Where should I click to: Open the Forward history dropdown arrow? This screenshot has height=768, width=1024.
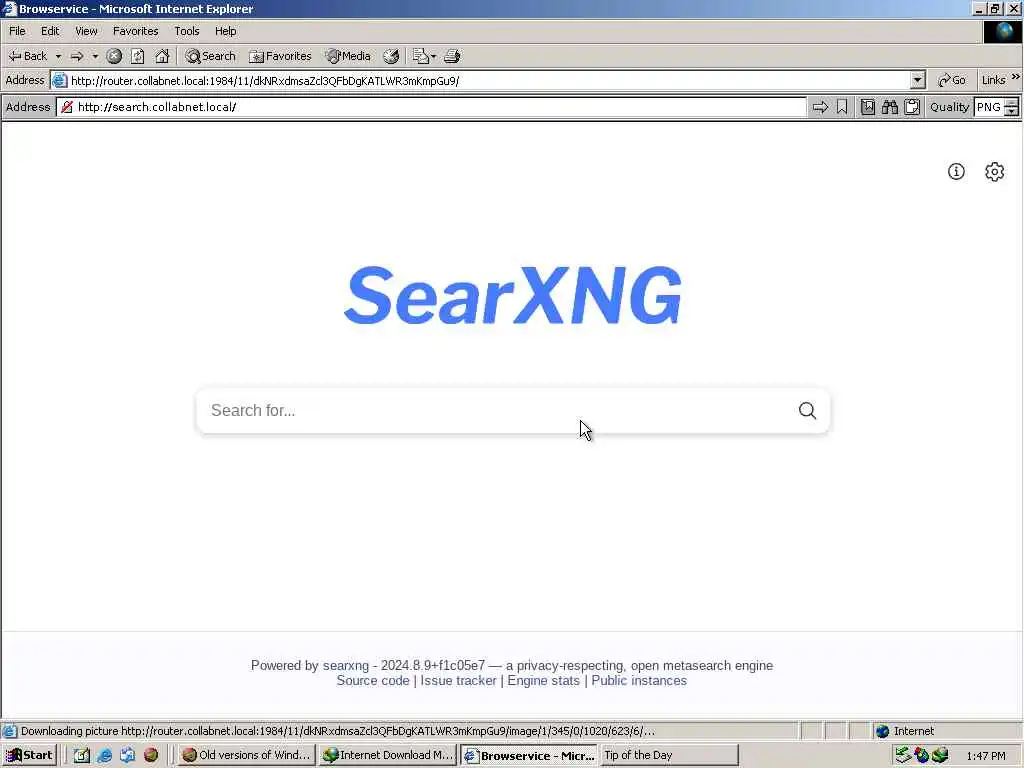95,56
